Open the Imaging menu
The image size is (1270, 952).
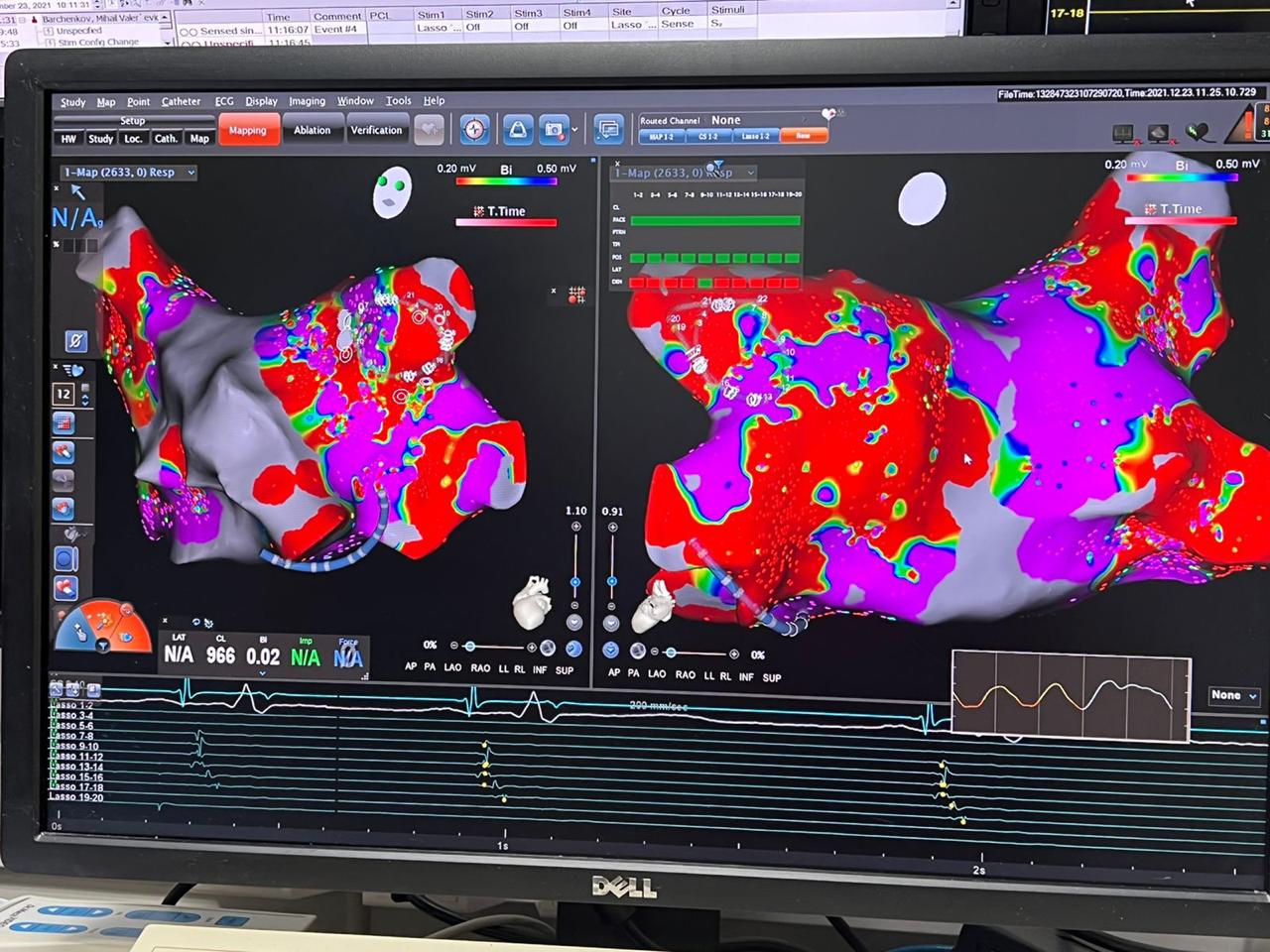[307, 101]
